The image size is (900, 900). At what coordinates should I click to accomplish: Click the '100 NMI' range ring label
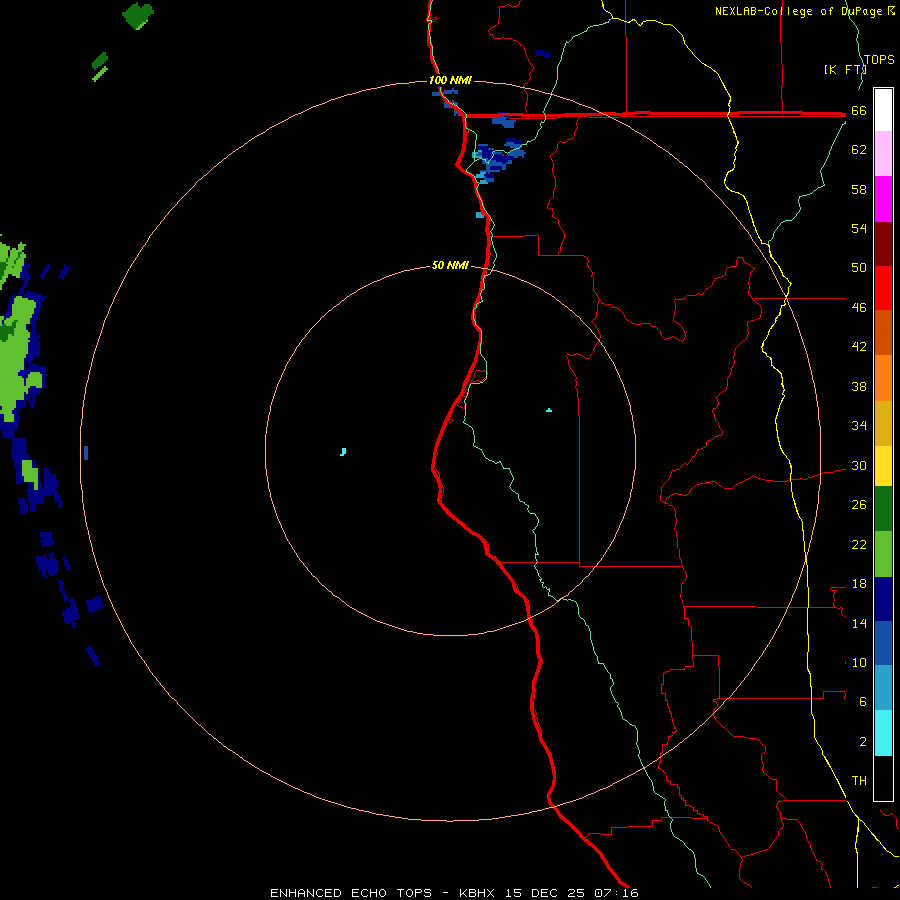tap(450, 80)
